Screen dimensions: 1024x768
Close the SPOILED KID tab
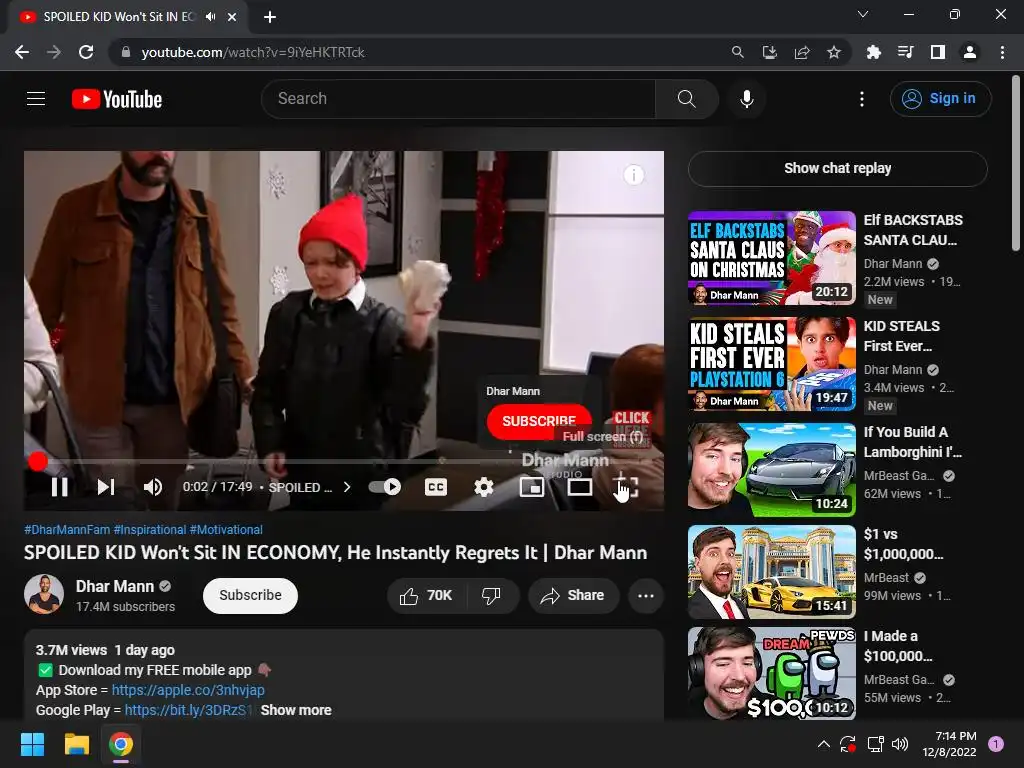pos(231,17)
